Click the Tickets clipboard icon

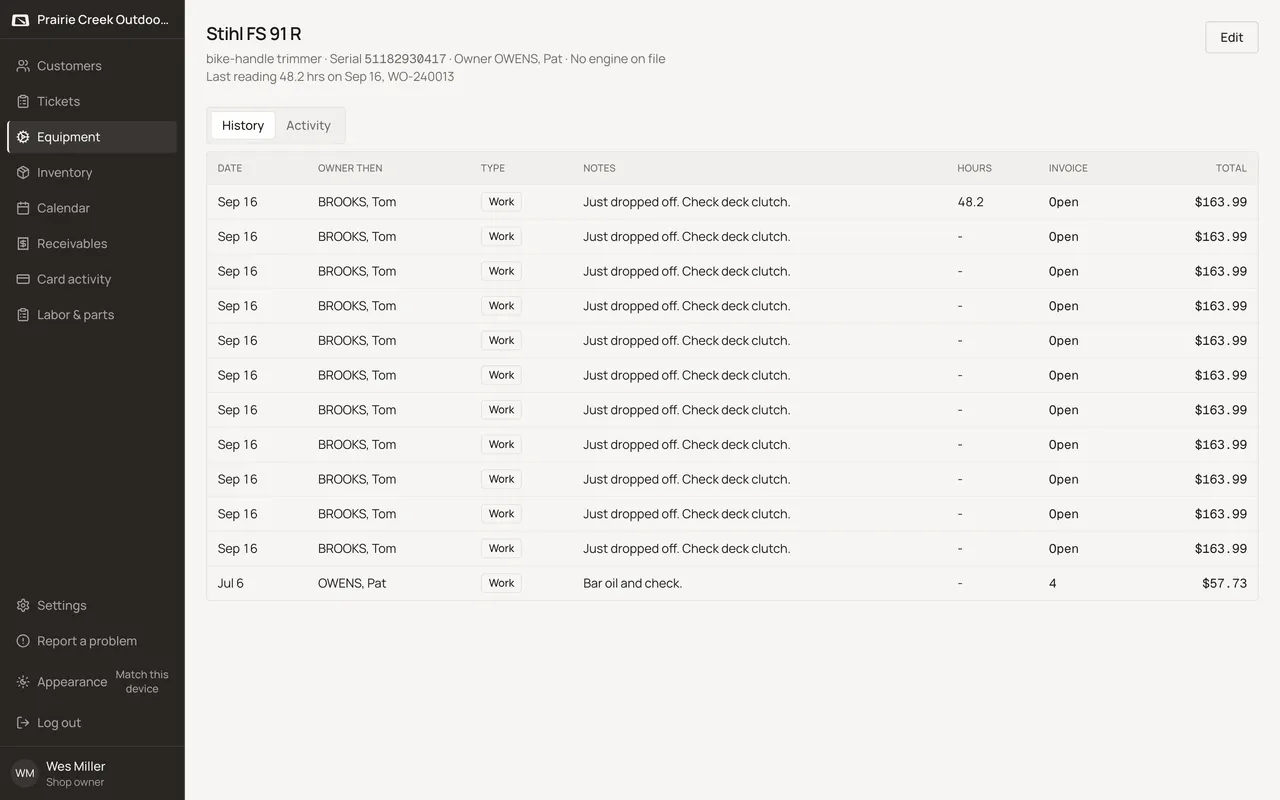(23, 101)
